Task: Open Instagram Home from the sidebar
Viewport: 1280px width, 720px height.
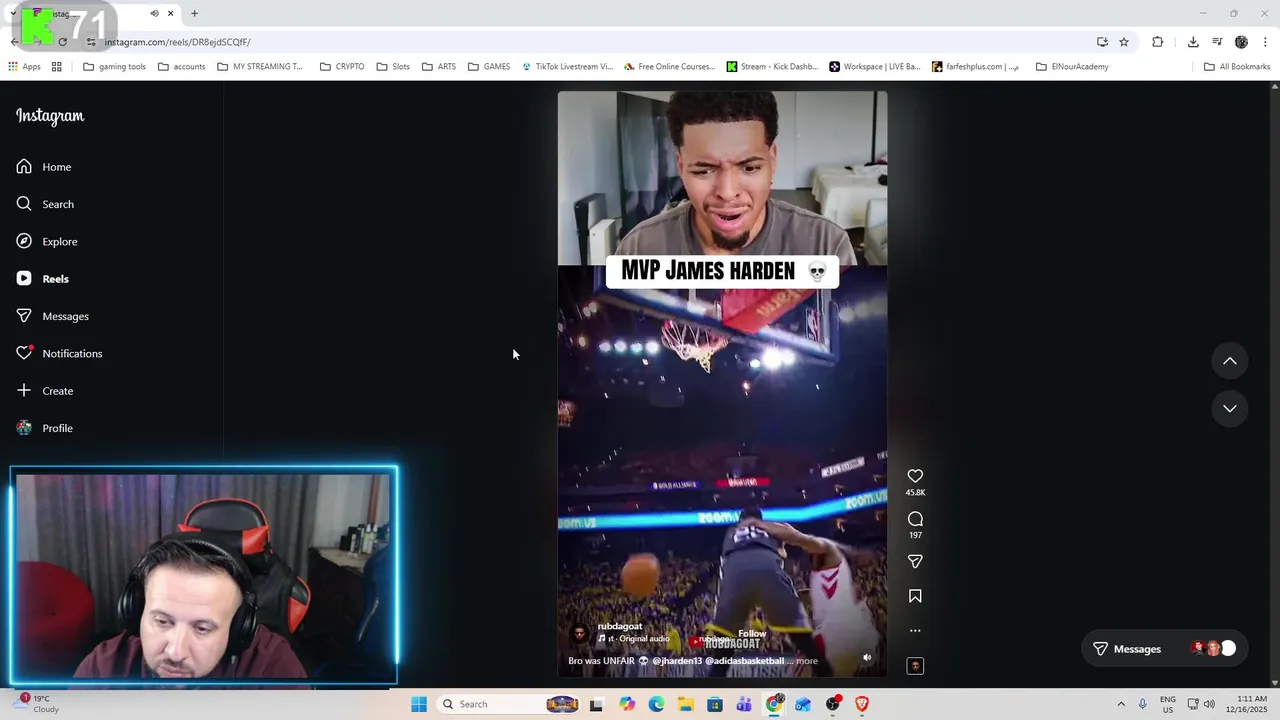Action: click(44, 167)
